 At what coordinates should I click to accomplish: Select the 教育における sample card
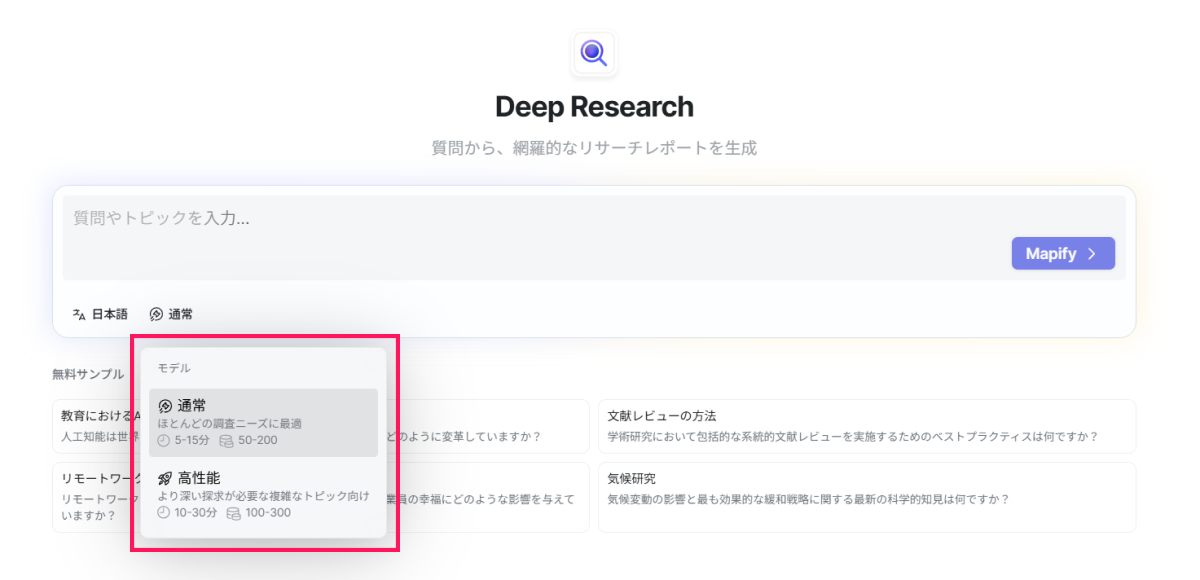pos(96,426)
